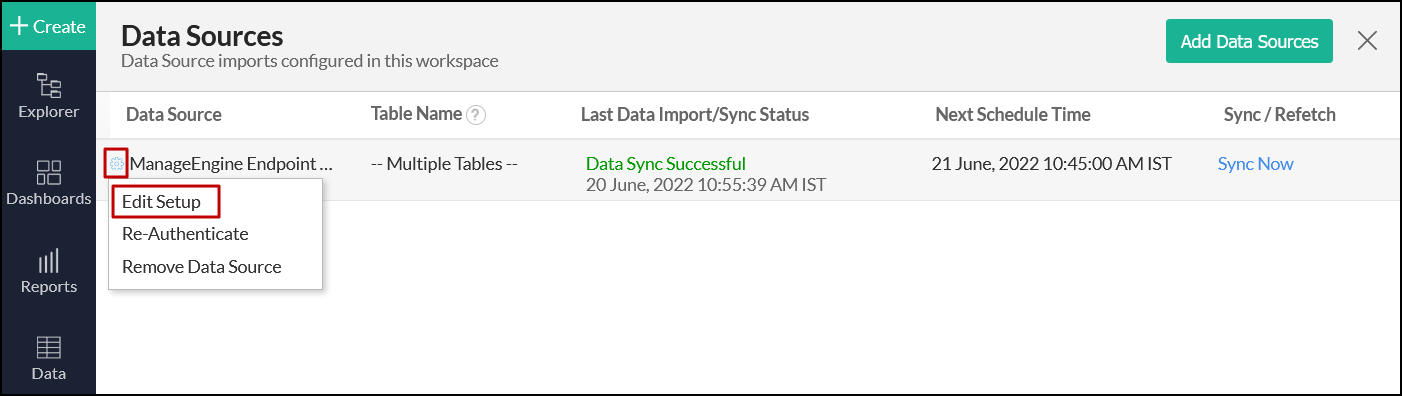The height and width of the screenshot is (396, 1402).
Task: Close the Data Sources panel
Action: (x=1367, y=41)
